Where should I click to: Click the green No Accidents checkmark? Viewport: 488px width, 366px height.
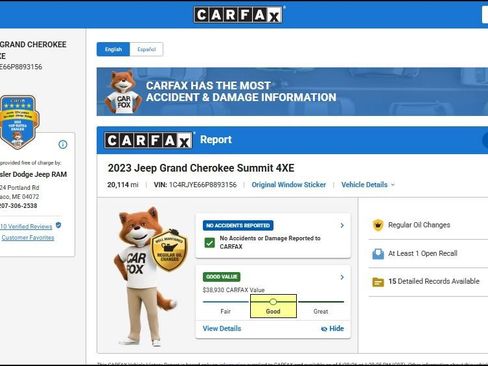tap(210, 243)
